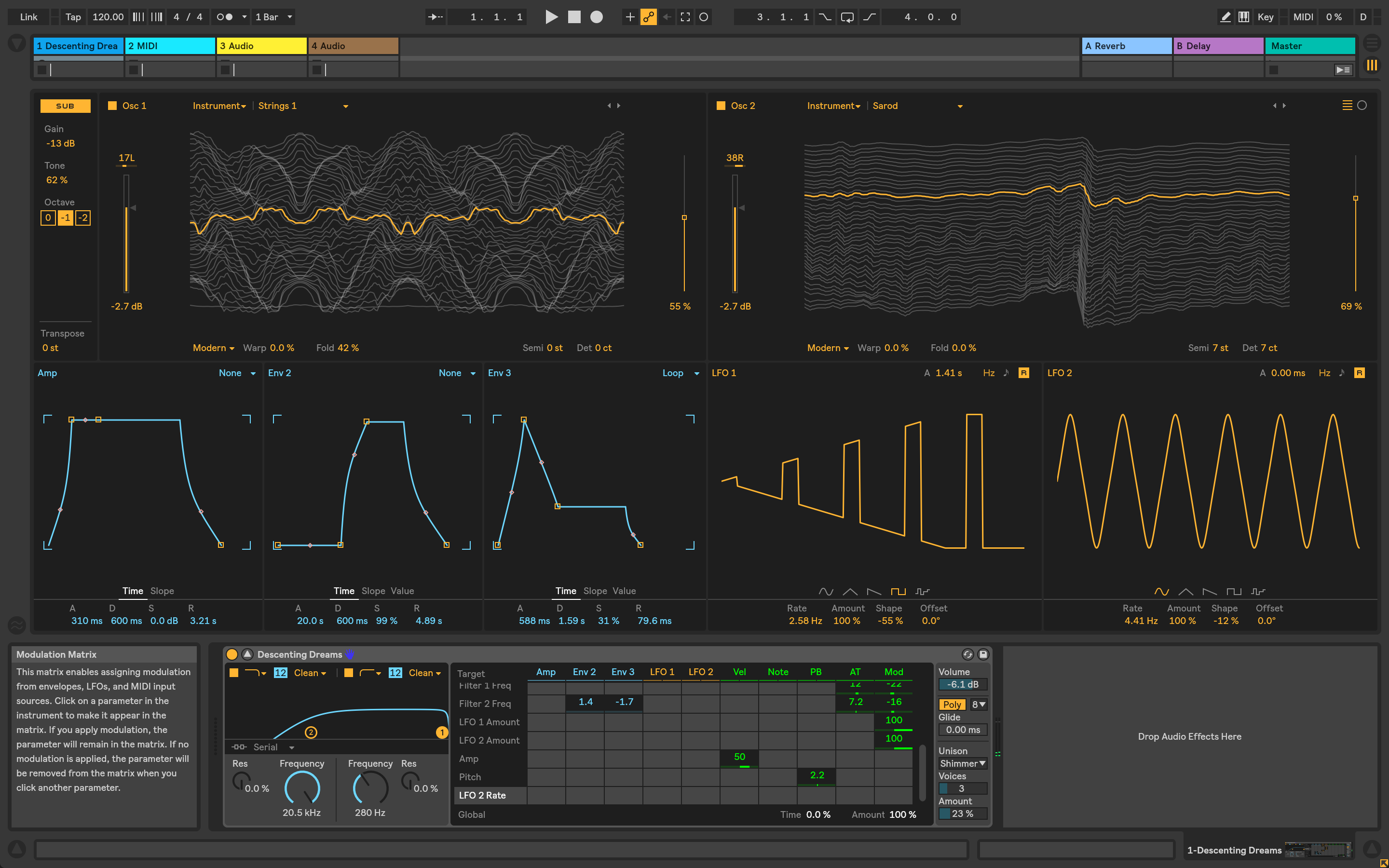The image size is (1389, 868).
Task: Toggle the SUB oscillator button
Action: (x=65, y=106)
